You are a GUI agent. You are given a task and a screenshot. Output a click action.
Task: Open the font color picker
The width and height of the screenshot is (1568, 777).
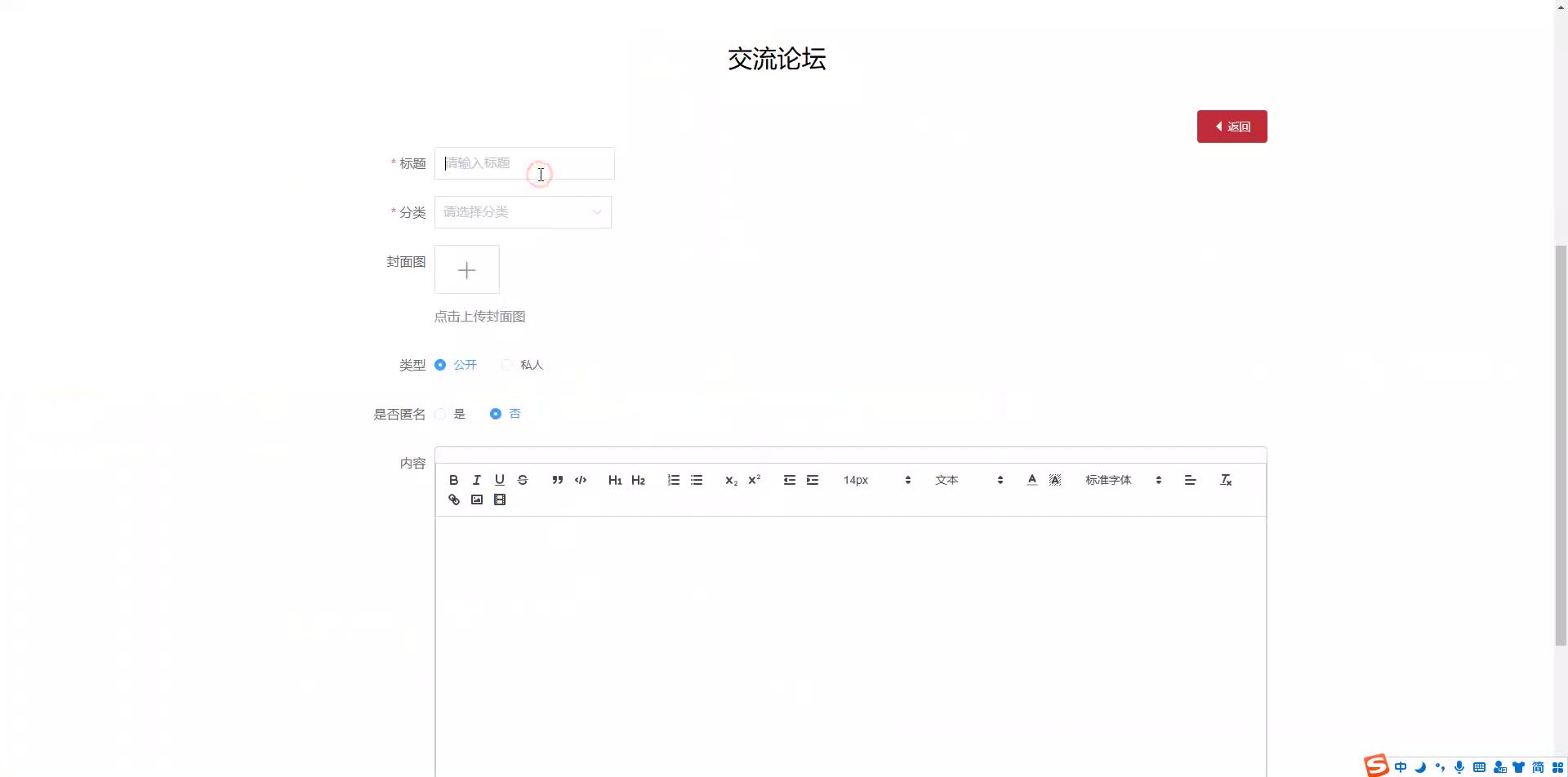(x=1031, y=480)
